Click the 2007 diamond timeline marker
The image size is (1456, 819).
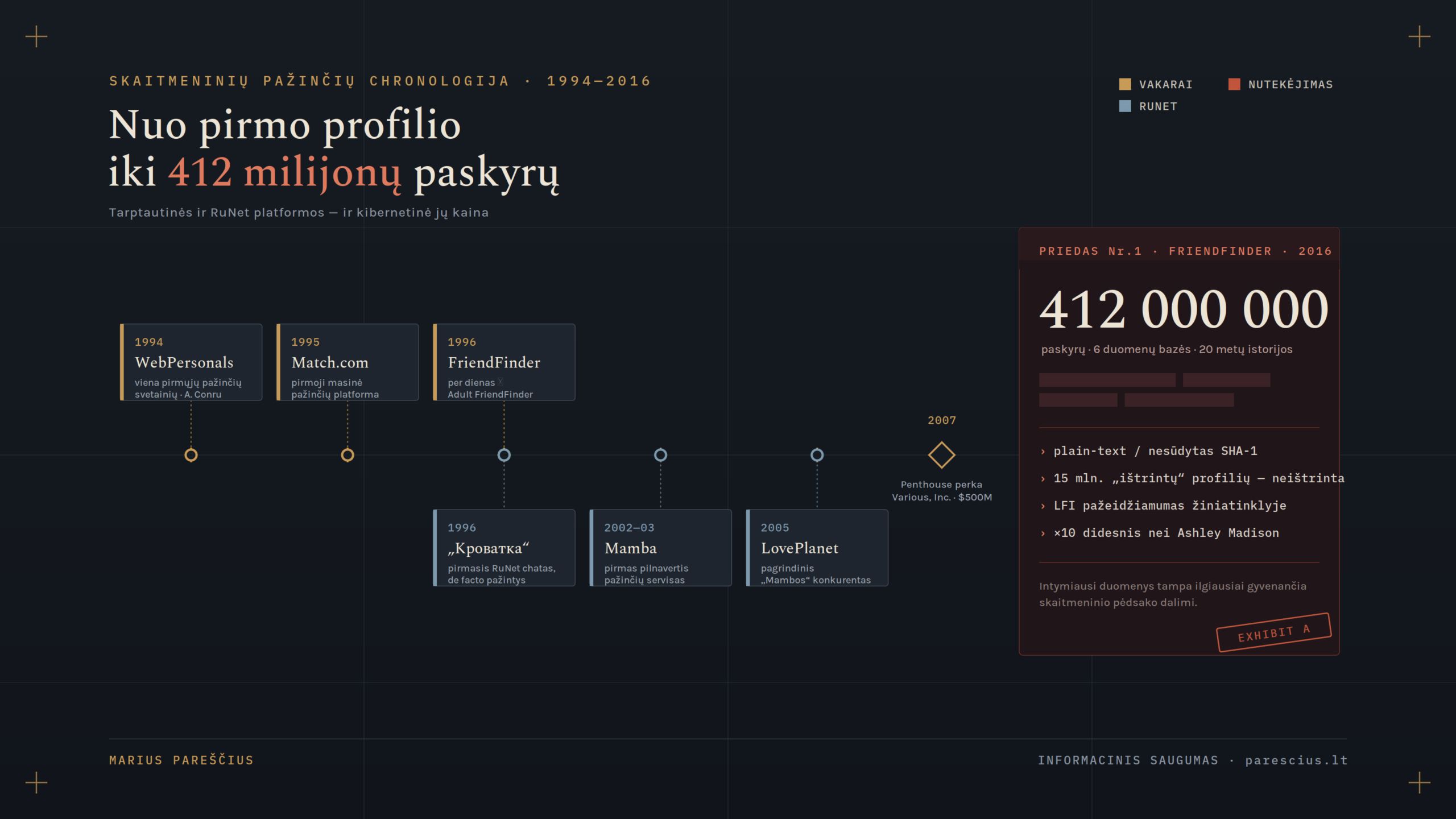coord(942,455)
